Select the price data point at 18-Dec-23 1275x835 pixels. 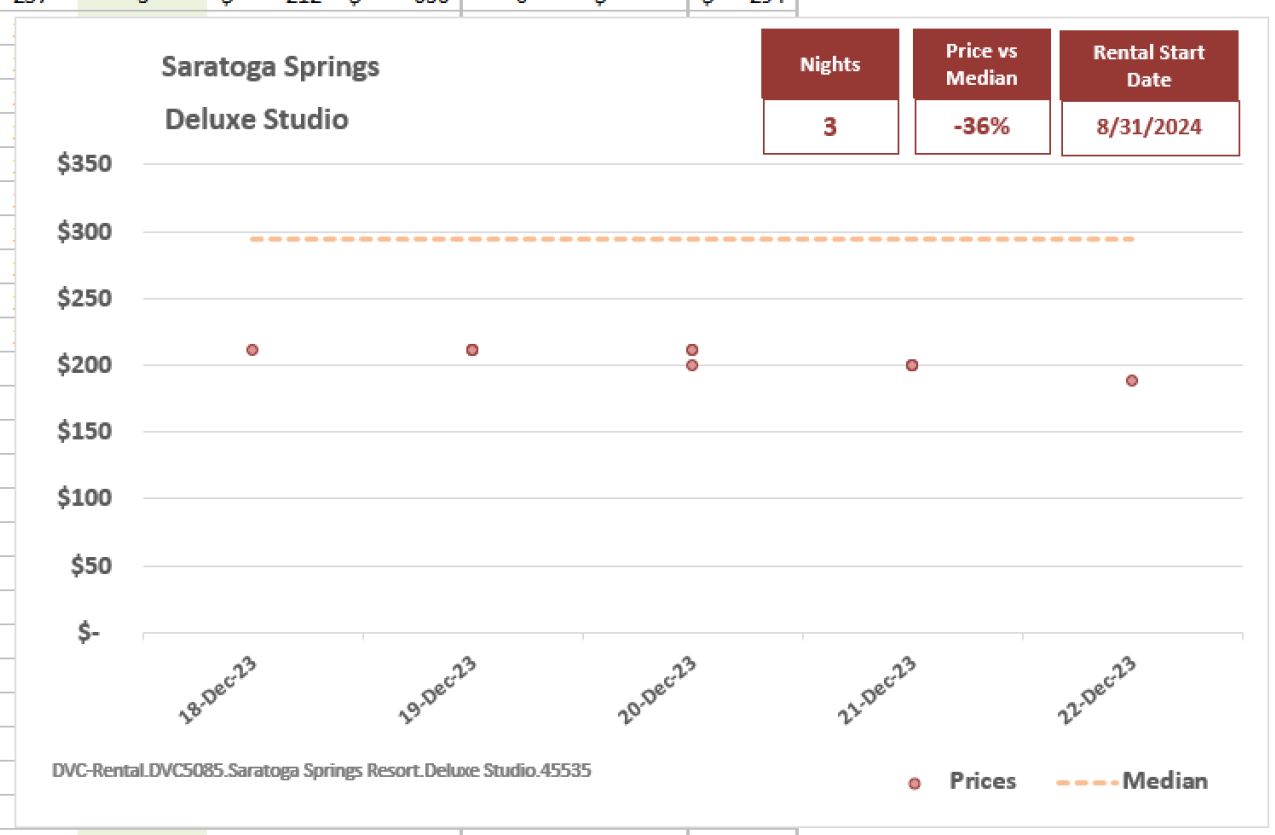coord(252,350)
